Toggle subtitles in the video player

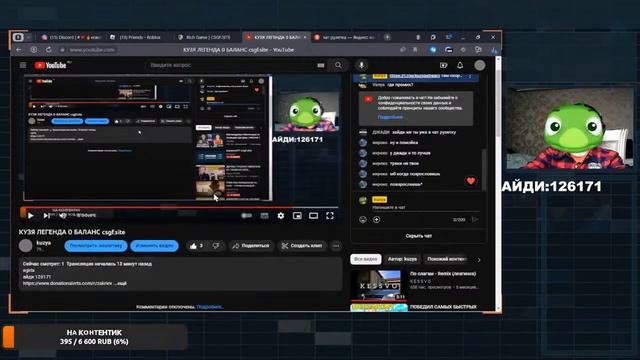tap(264, 216)
